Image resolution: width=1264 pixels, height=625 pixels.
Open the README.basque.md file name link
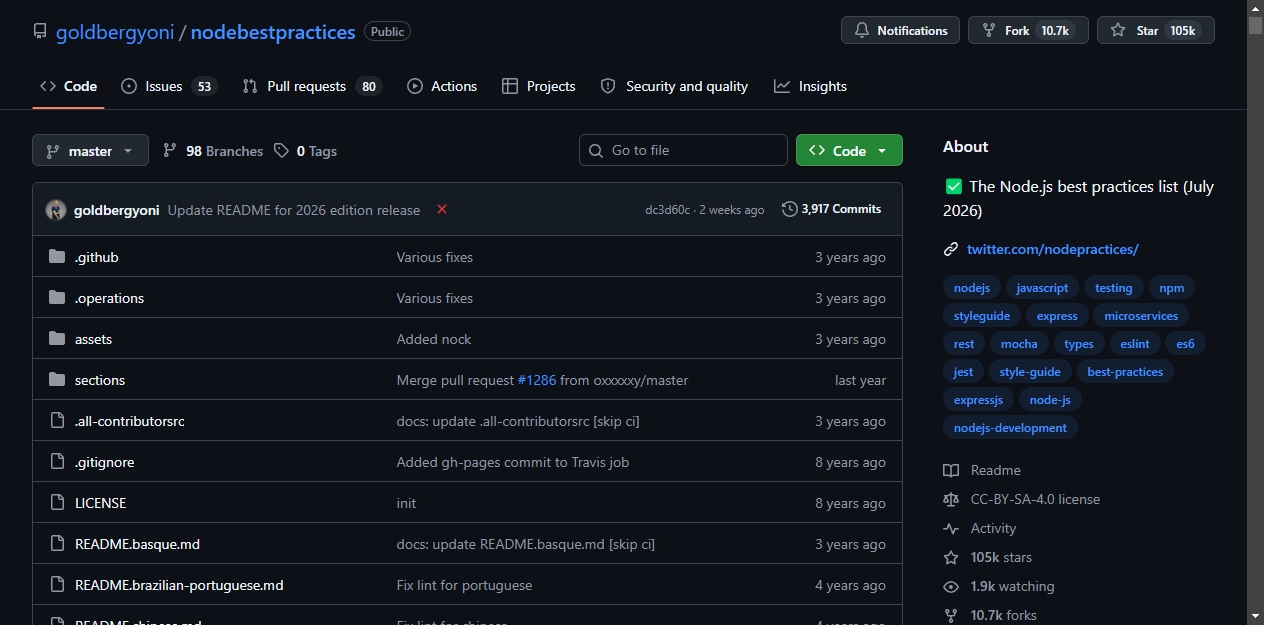click(x=137, y=544)
